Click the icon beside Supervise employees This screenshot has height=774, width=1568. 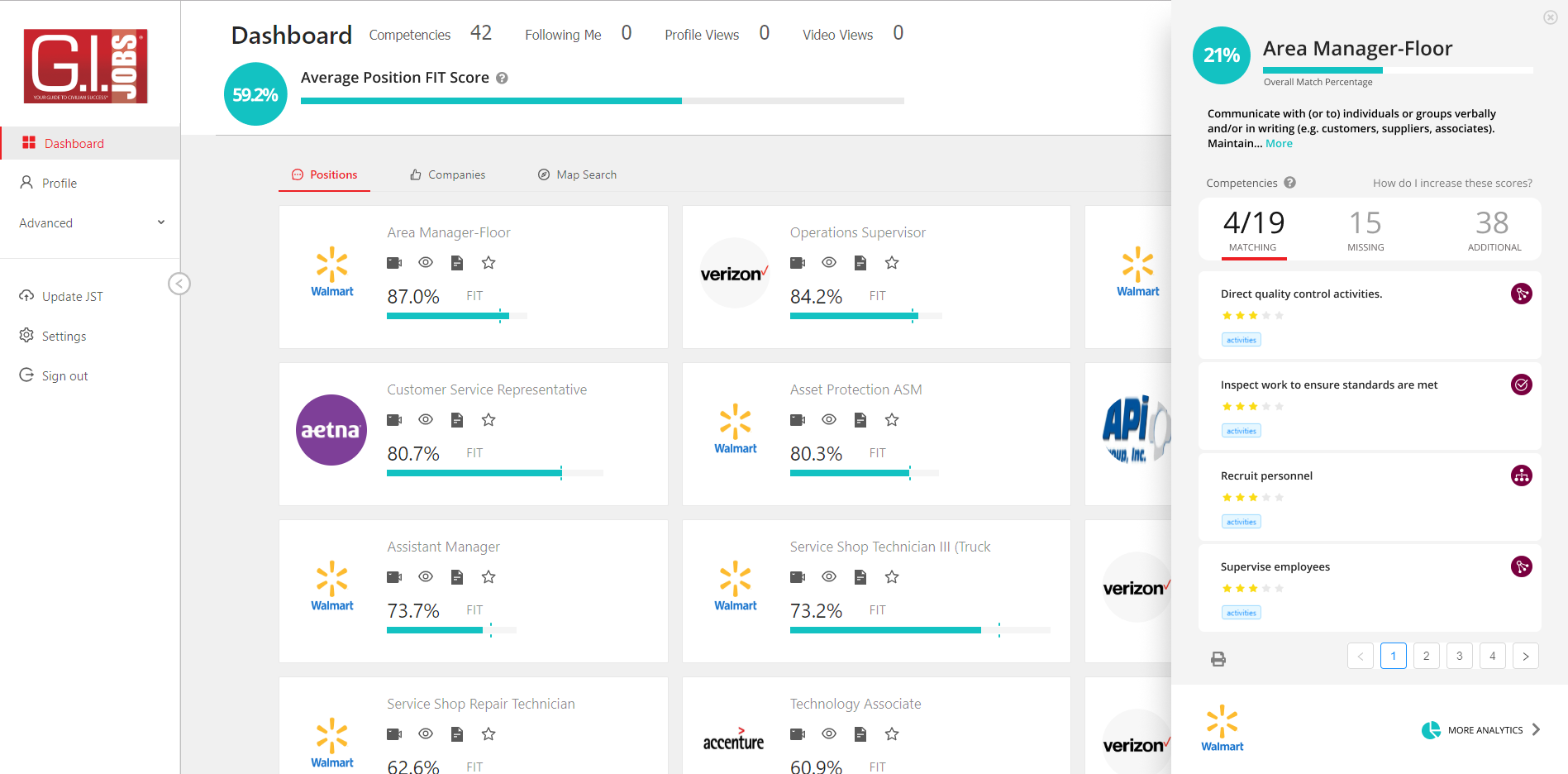point(1522,566)
